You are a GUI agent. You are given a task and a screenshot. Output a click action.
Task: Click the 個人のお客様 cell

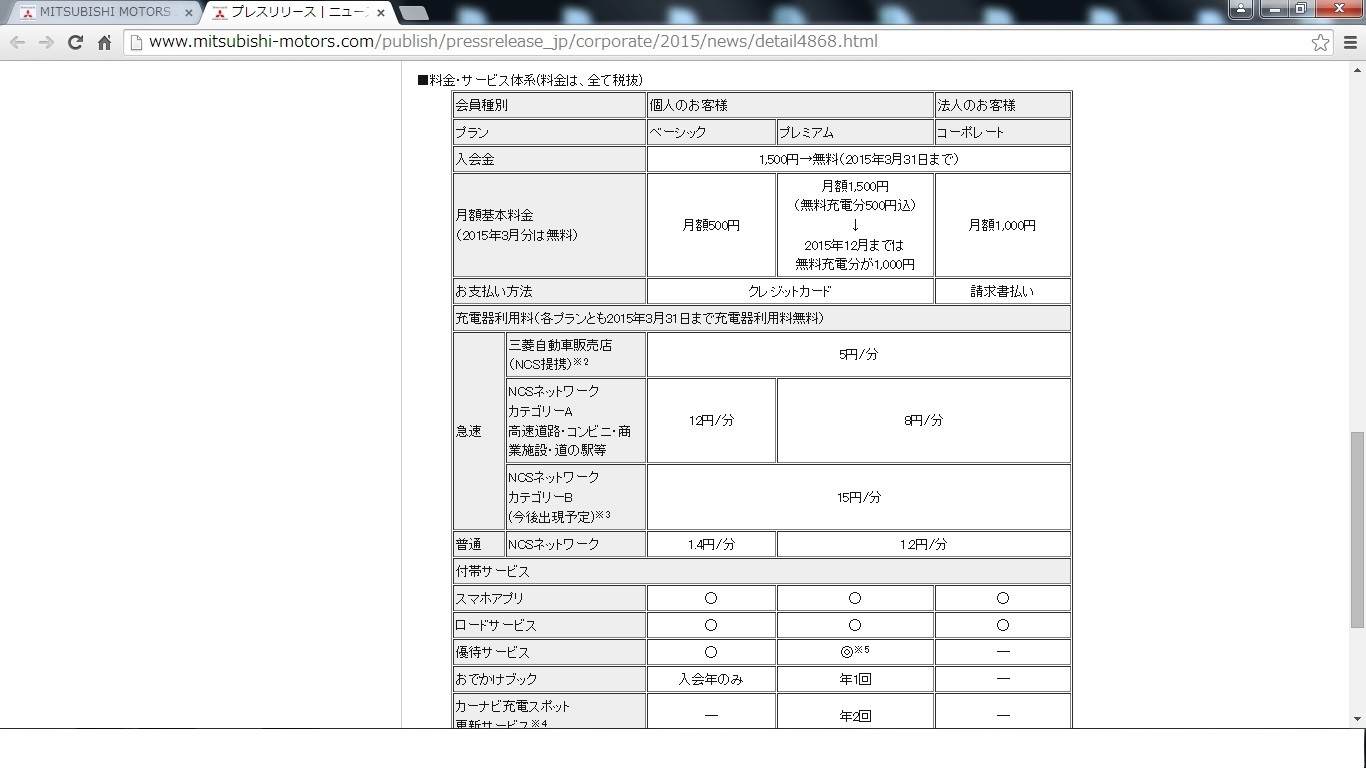tap(790, 105)
